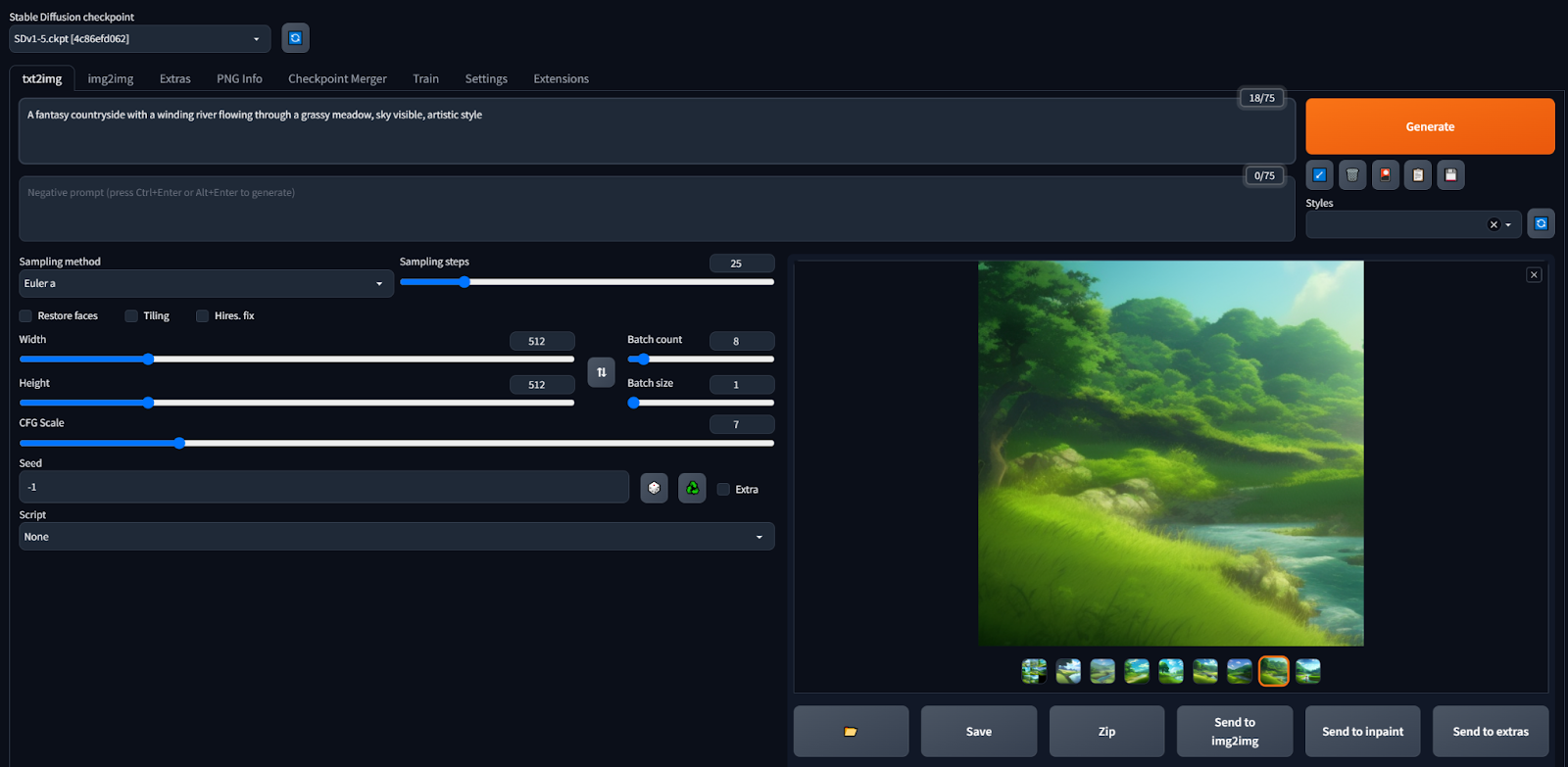The image size is (1568, 767).
Task: Enable Hires. fix checkbox
Action: pos(203,316)
